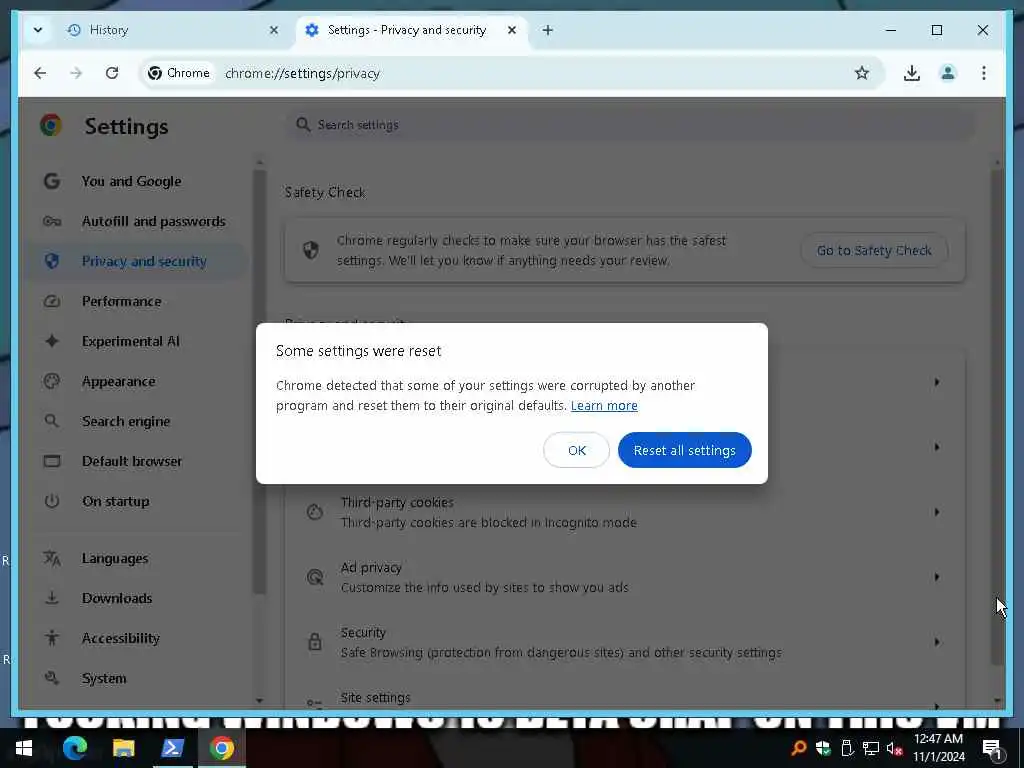The height and width of the screenshot is (768, 1024).
Task: Click the forward navigation arrow
Action: pyautogui.click(x=76, y=73)
